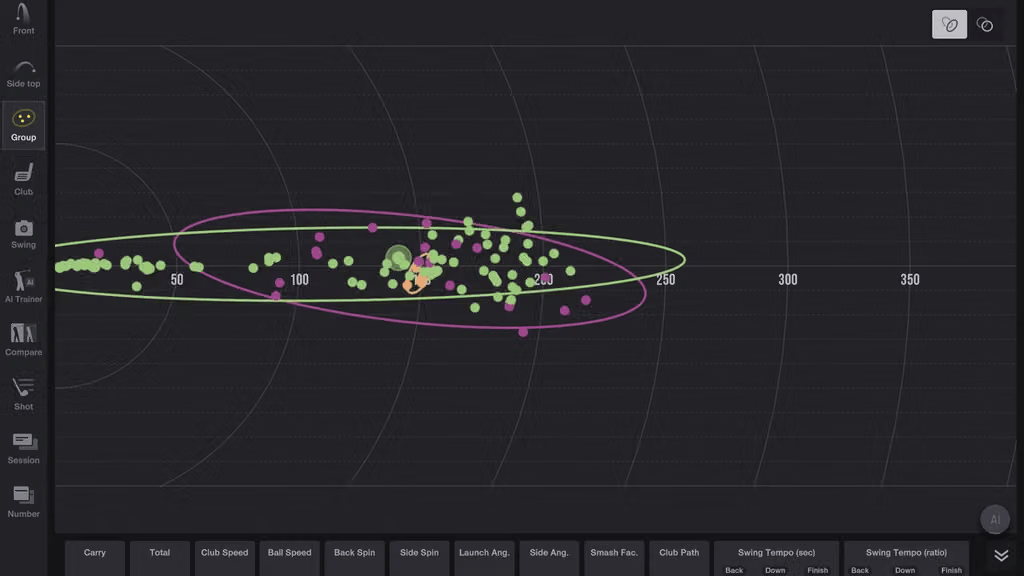Viewport: 1024px width, 576px height.
Task: Open the Front view from the sidebar
Action: pos(24,19)
